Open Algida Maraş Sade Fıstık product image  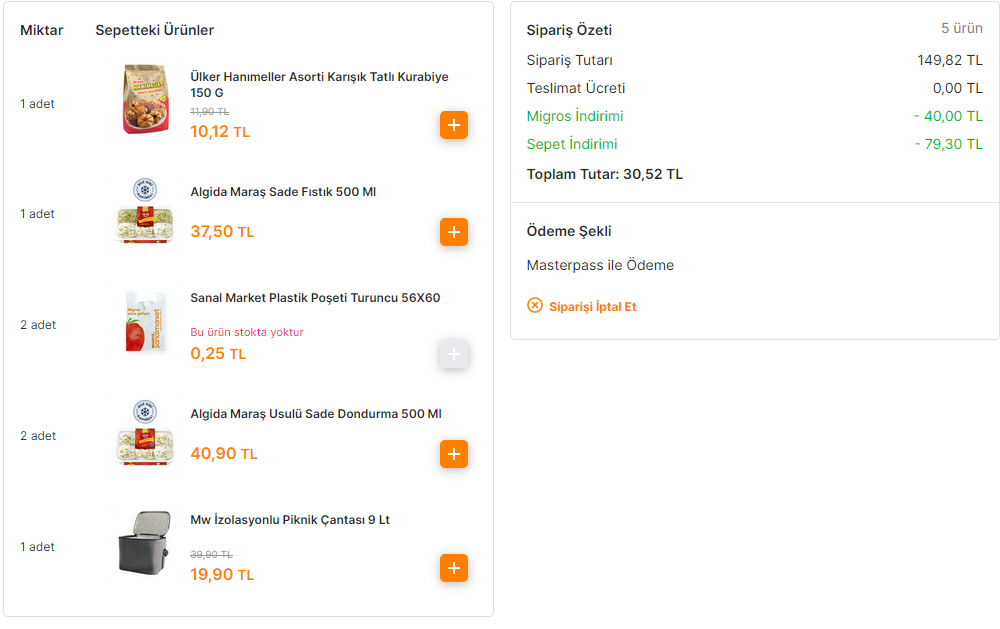coord(145,214)
